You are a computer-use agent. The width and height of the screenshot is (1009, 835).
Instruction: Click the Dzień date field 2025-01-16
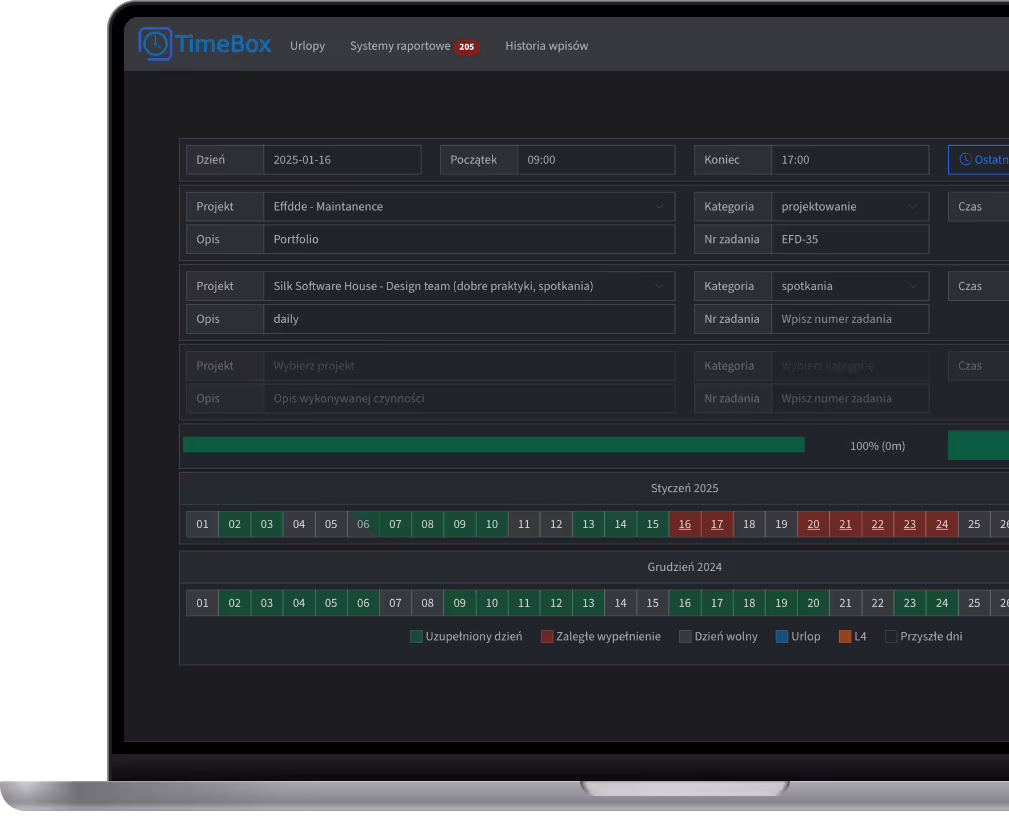[x=342, y=160]
